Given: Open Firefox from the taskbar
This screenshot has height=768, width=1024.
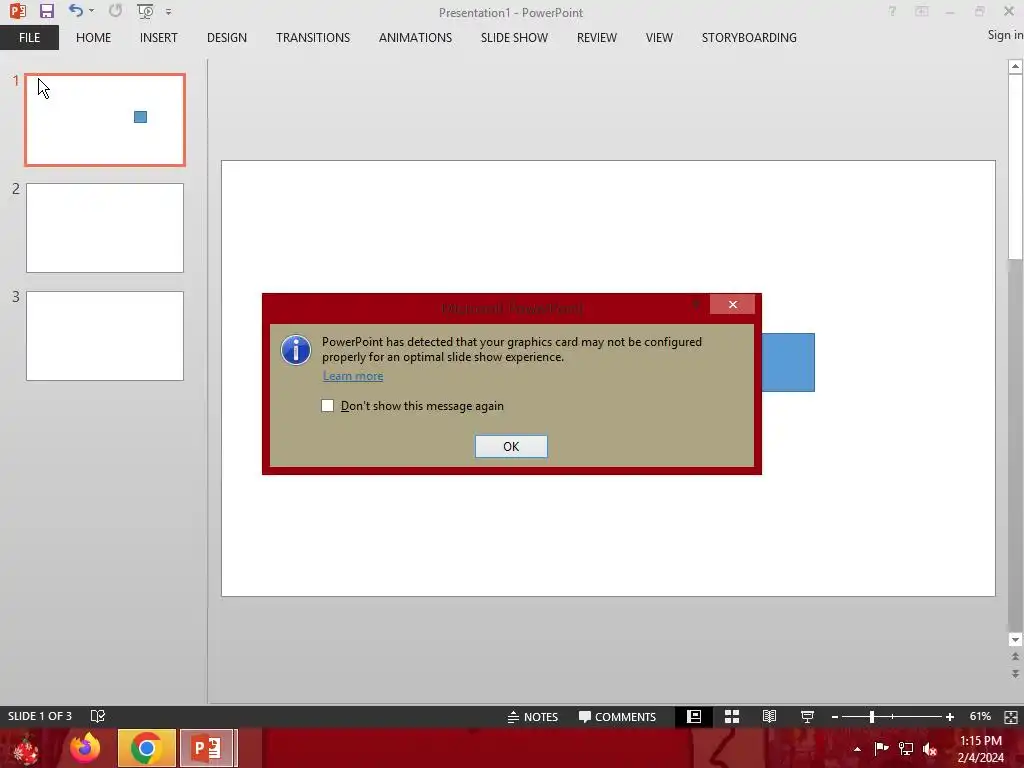Looking at the screenshot, I should coord(85,748).
